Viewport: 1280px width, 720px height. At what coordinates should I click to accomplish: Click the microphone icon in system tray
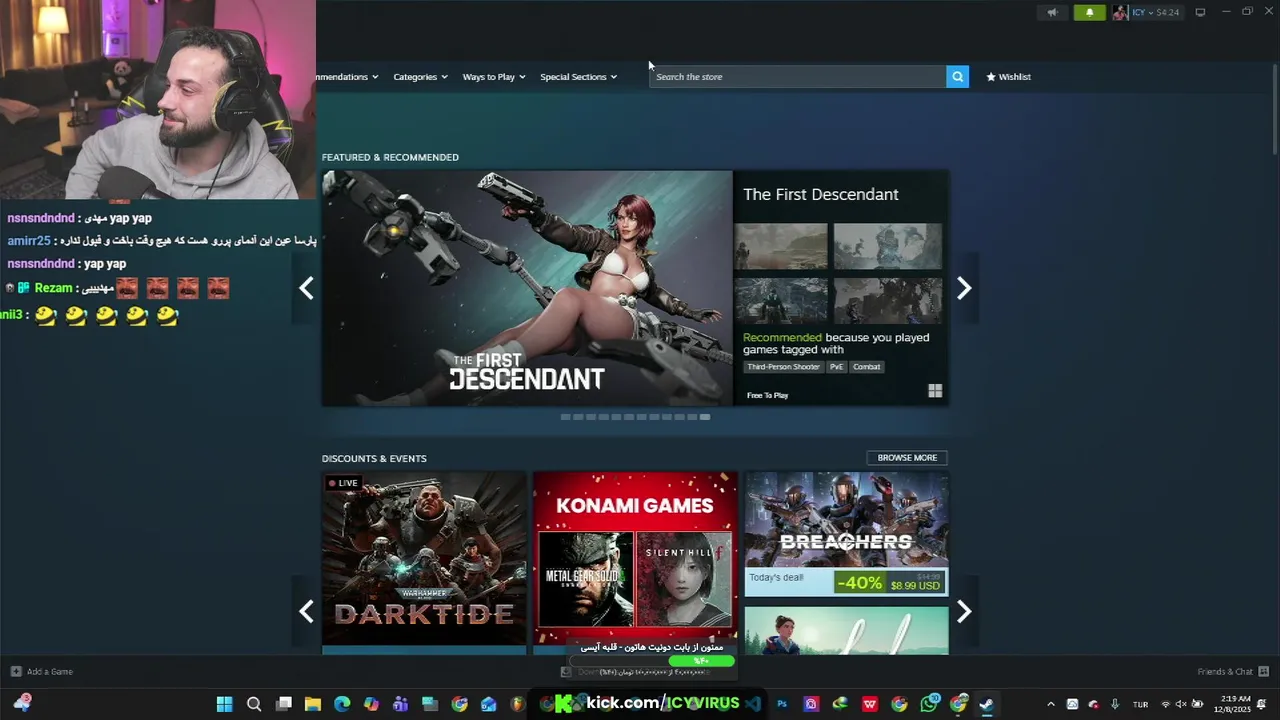click(x=1114, y=704)
